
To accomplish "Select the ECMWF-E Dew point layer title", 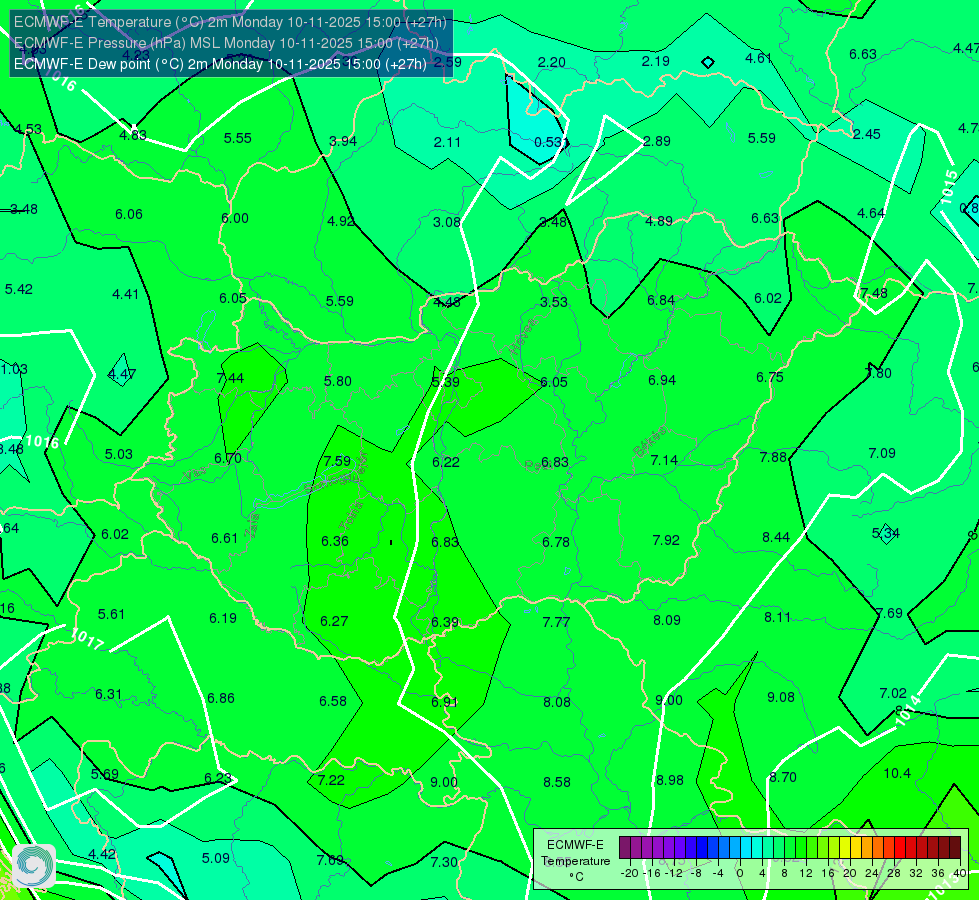I will click(220, 64).
